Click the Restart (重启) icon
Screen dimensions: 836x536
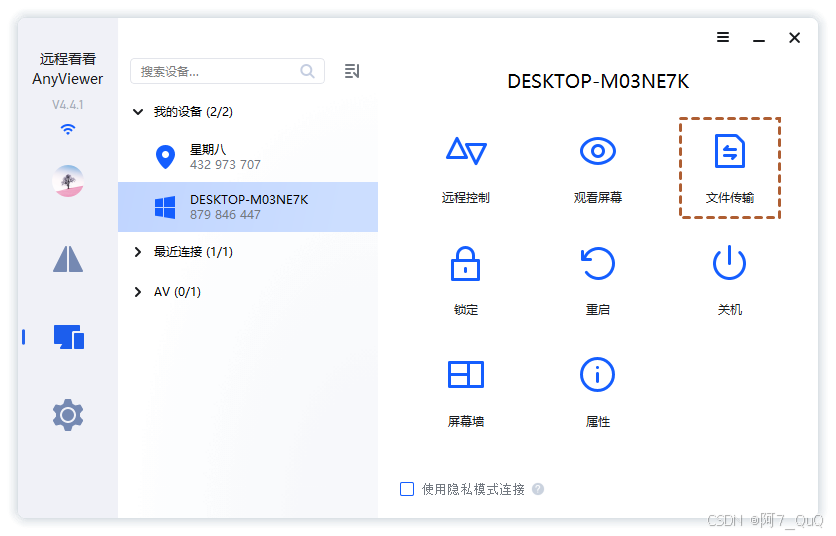(x=598, y=263)
